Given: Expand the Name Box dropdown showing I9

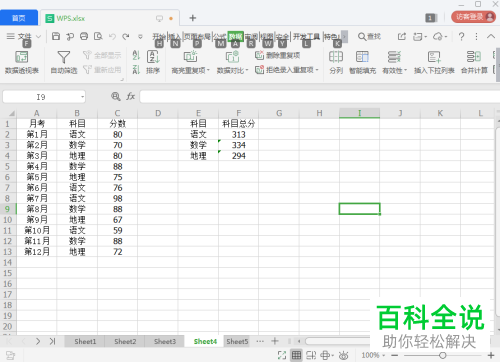Looking at the screenshot, I should tap(82, 97).
